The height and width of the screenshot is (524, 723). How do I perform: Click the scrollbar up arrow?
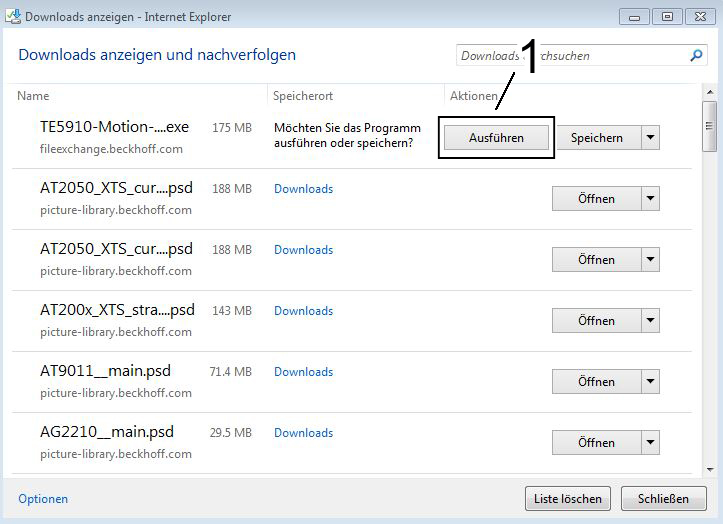[x=710, y=92]
